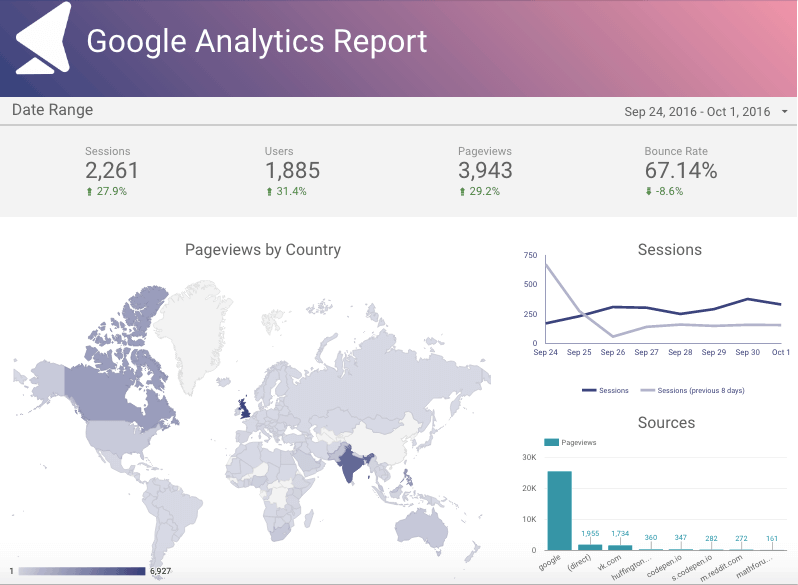Screen dimensions: 798x585
Task: Open the date range dropdown arrow
Action: pos(785,112)
